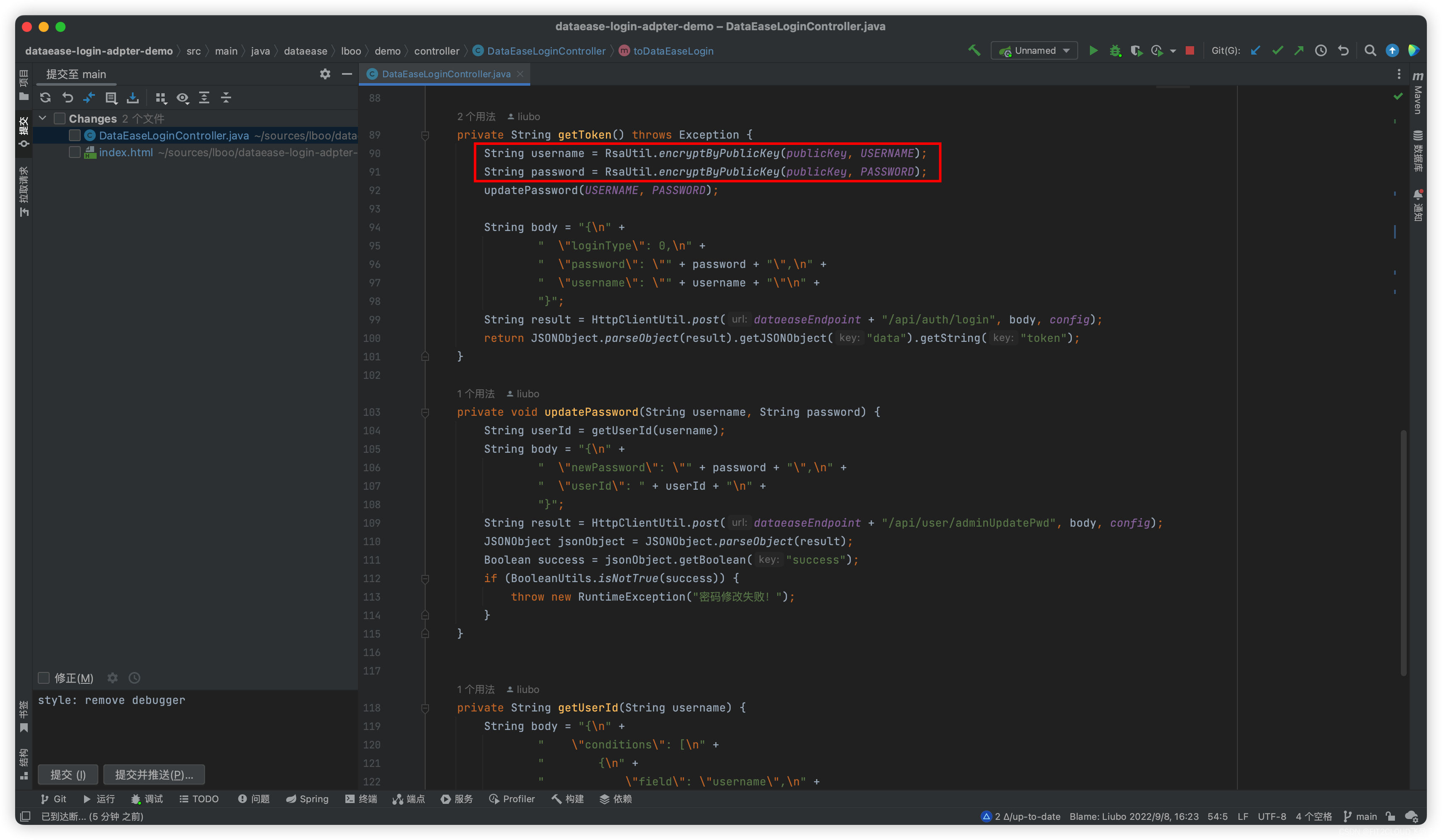Click the Commit (提交) button
Image resolution: width=1442 pixels, height=840 pixels.
68,775
